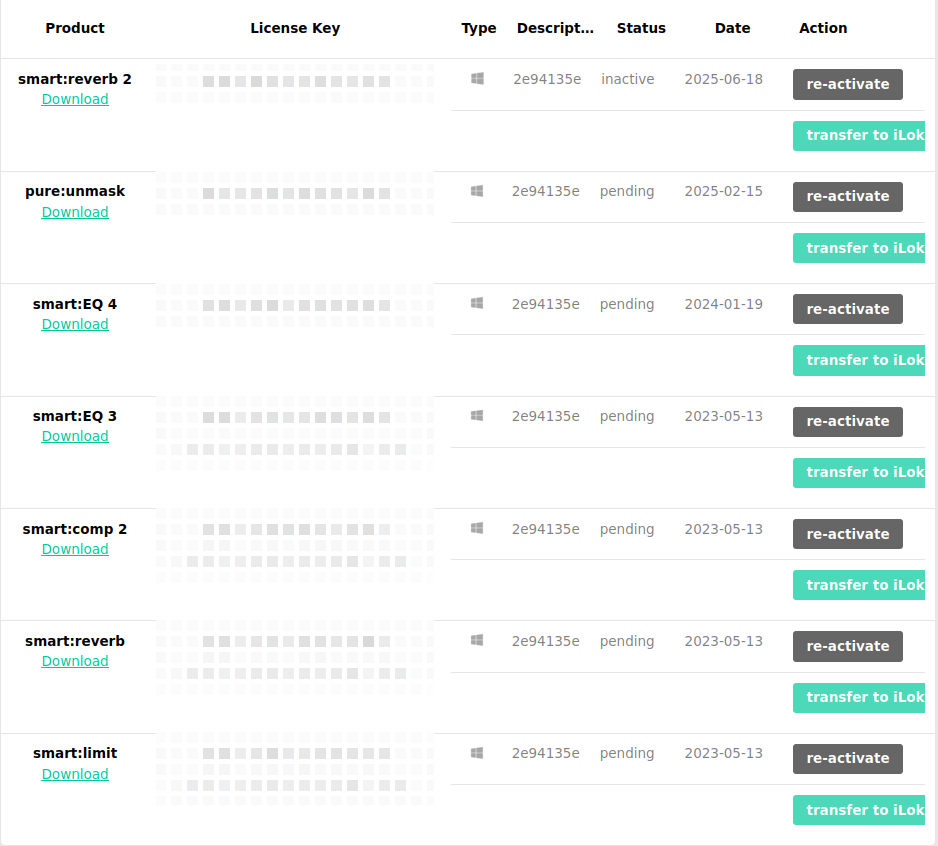Click the blurred license key of smart:limit
The image size is (938, 846).
click(x=295, y=769)
